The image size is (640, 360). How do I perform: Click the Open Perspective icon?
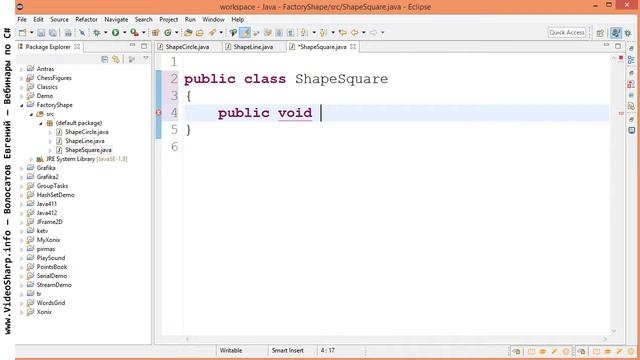[600, 33]
